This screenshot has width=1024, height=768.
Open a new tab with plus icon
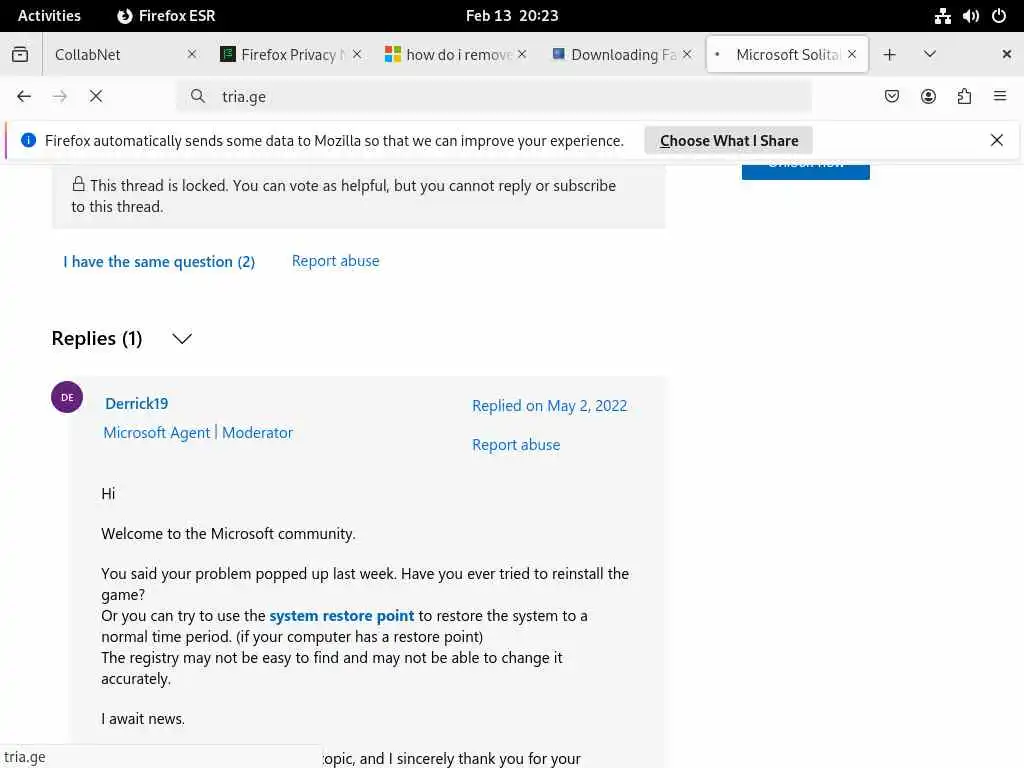889,55
